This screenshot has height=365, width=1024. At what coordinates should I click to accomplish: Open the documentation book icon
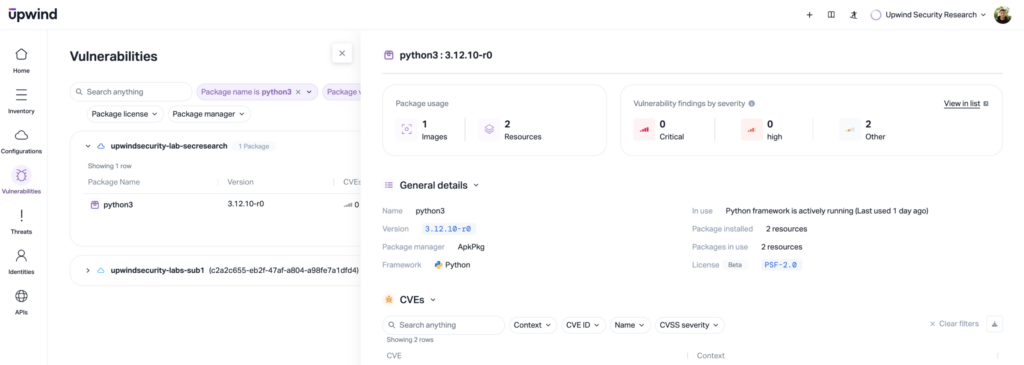click(831, 14)
